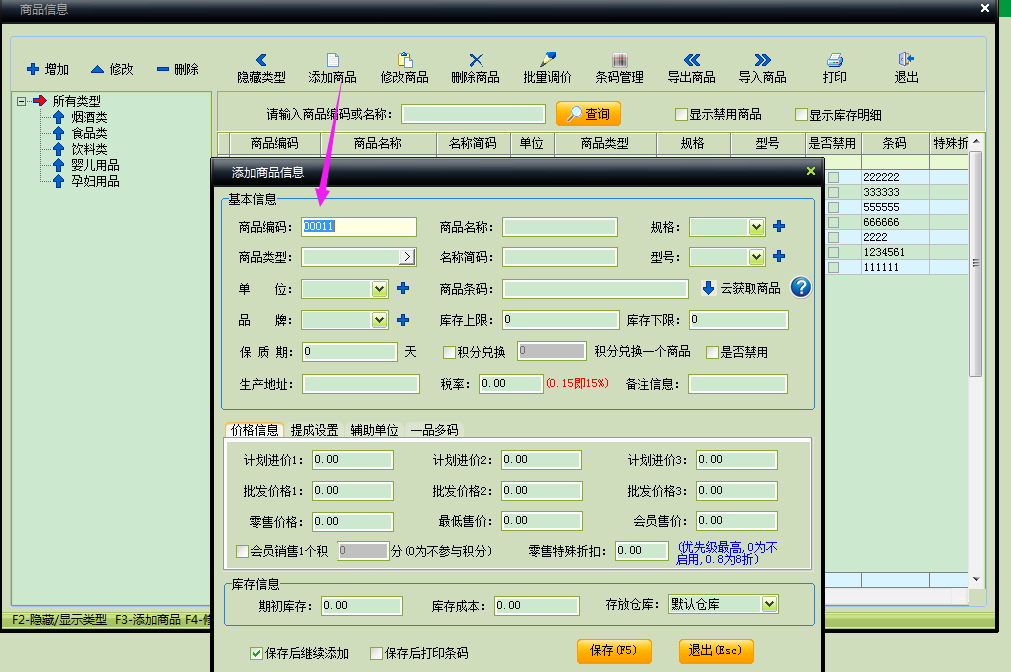Enable the 积分兑换 checkbox
Image resolution: width=1011 pixels, height=672 pixels.
(449, 352)
